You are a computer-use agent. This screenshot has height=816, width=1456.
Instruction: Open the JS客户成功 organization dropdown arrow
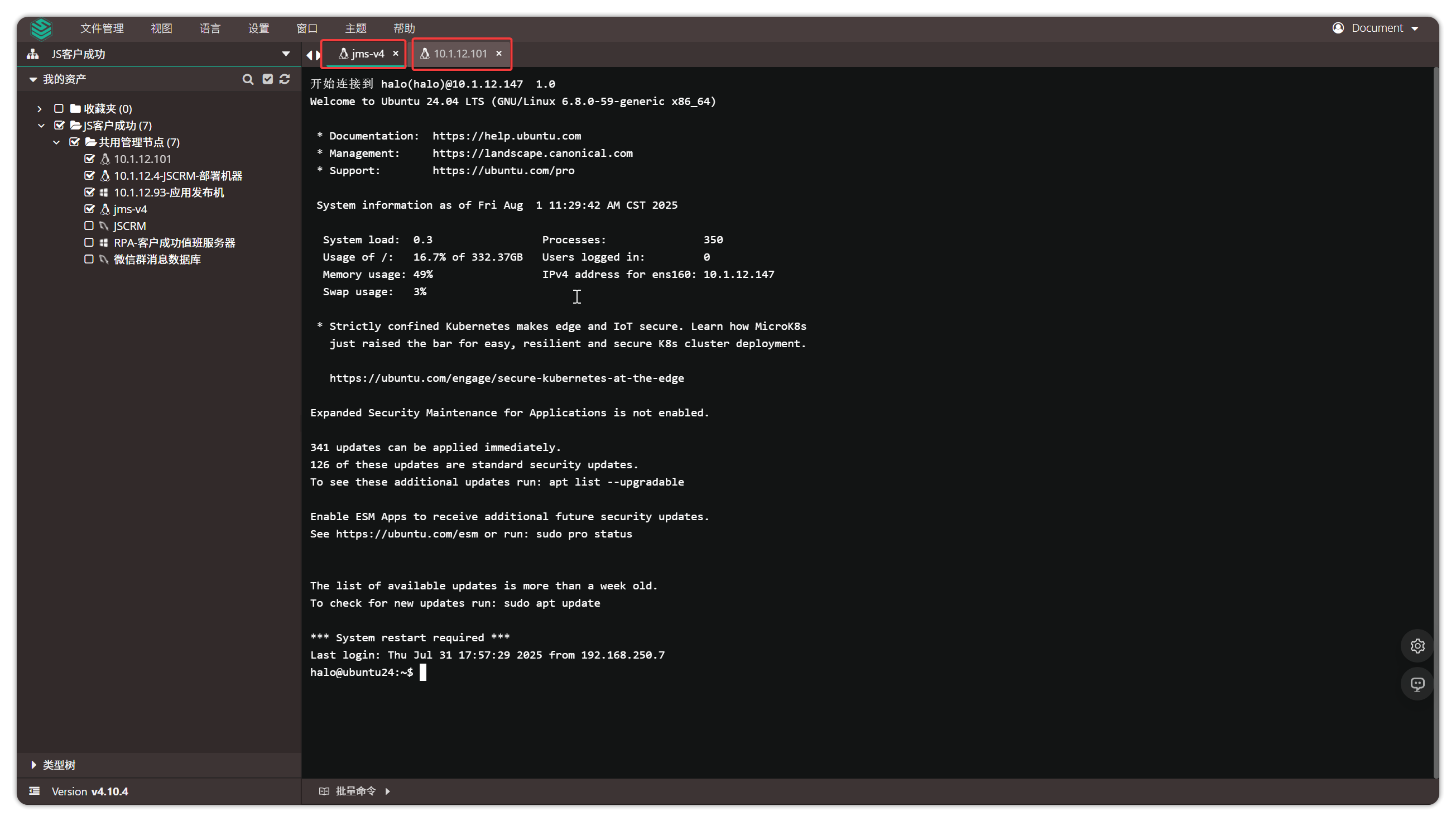click(286, 54)
